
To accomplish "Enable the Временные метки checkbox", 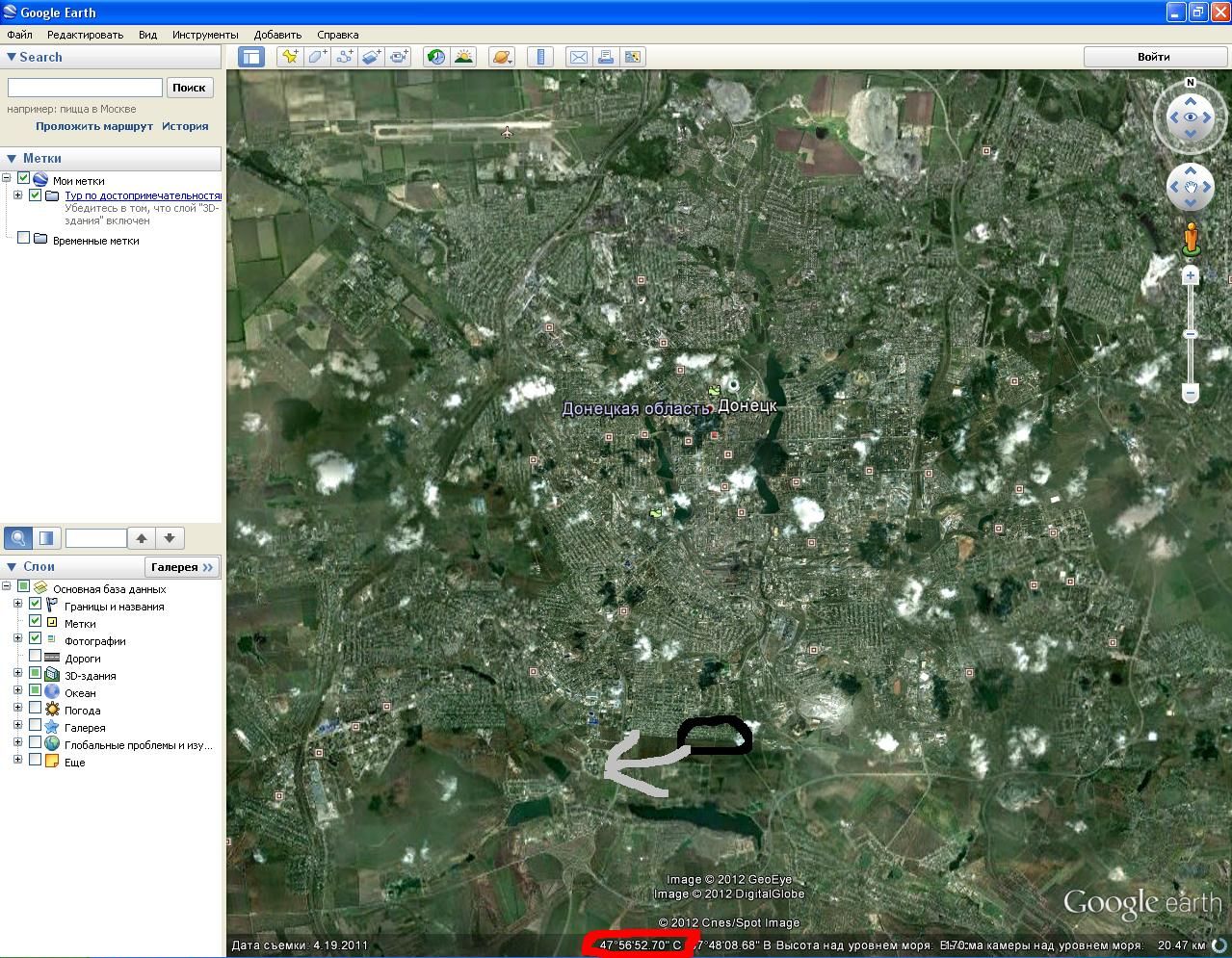I will click(23, 239).
